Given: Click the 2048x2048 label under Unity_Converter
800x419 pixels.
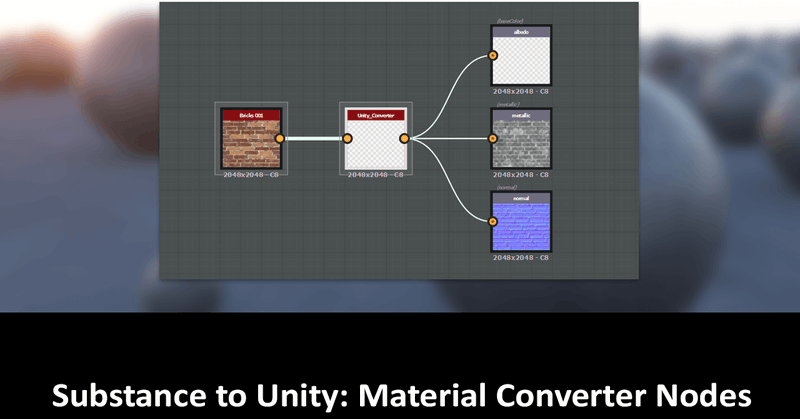Looking at the screenshot, I should [x=376, y=175].
